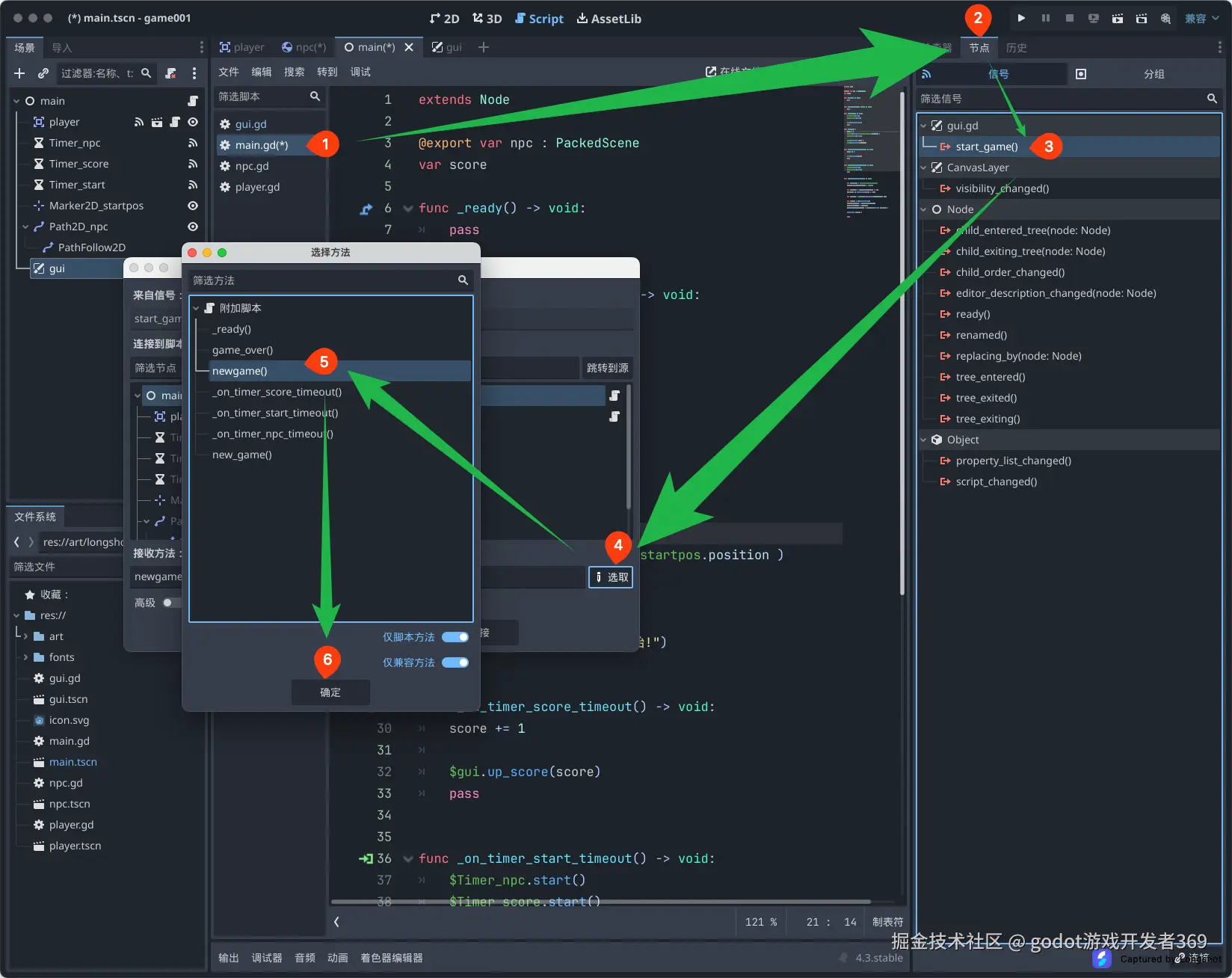The height and width of the screenshot is (978, 1232).
Task: Select new_game() in the method list
Action: (241, 455)
